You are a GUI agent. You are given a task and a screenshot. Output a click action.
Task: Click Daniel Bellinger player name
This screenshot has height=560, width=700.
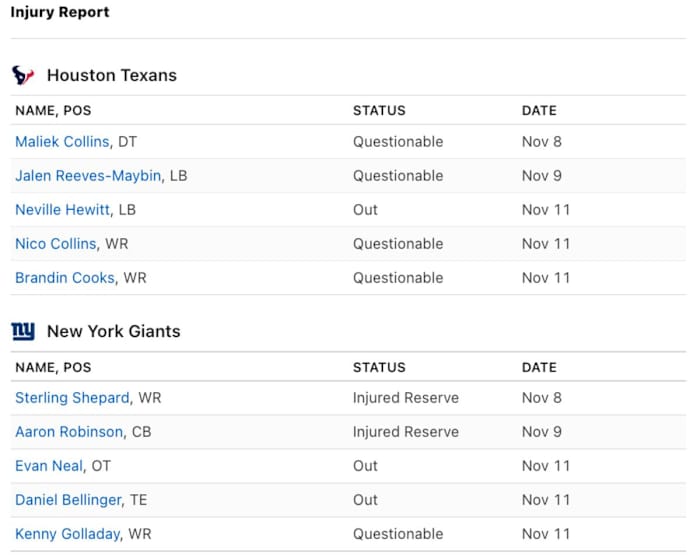[68, 500]
